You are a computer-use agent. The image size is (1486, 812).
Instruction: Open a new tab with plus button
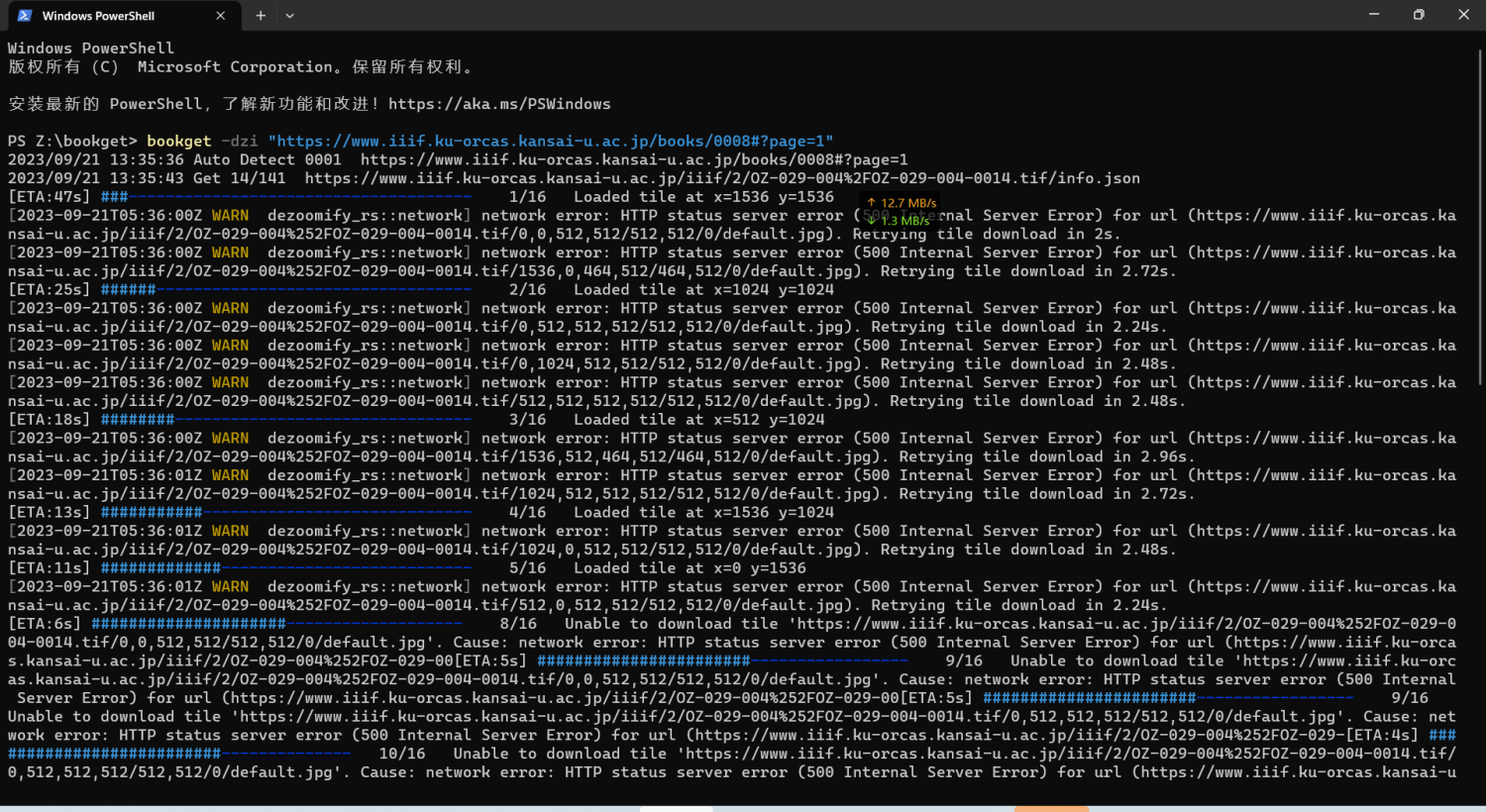point(261,16)
